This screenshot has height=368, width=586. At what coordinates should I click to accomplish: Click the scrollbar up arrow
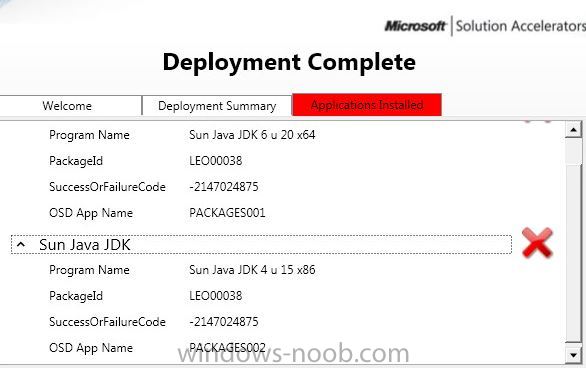tap(573, 130)
